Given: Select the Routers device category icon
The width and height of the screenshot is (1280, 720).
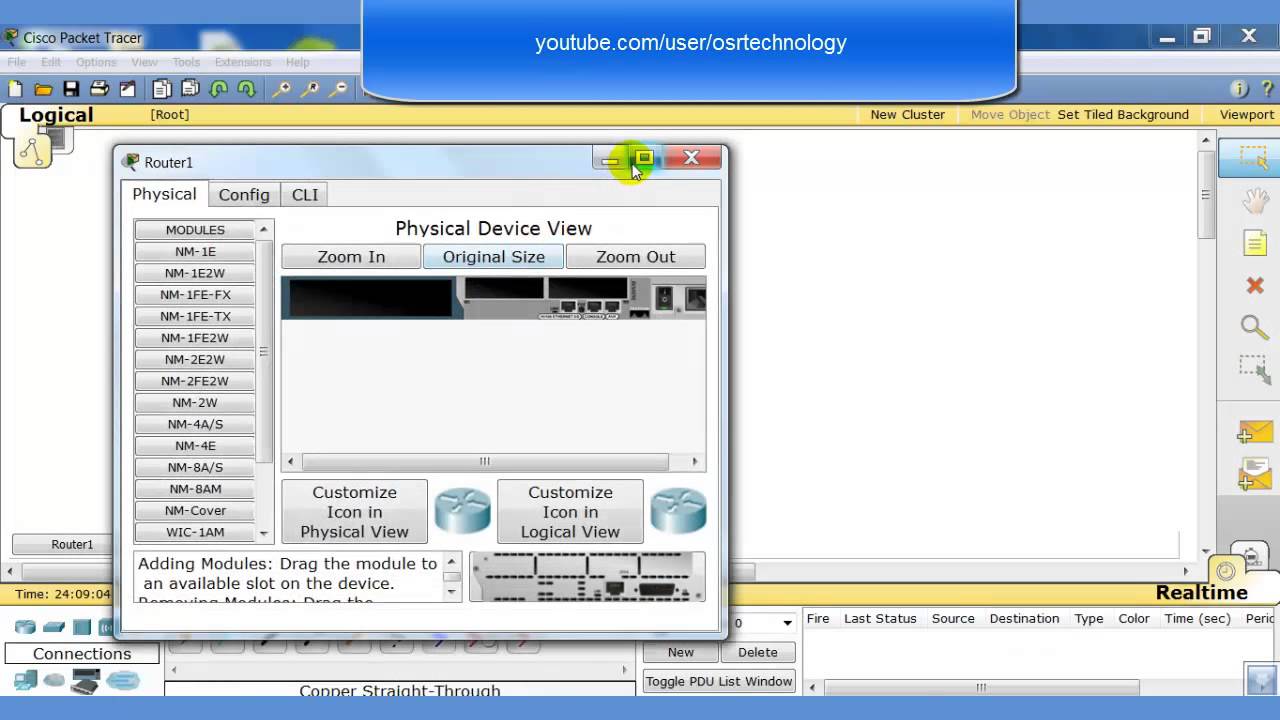Looking at the screenshot, I should pyautogui.click(x=25, y=627).
